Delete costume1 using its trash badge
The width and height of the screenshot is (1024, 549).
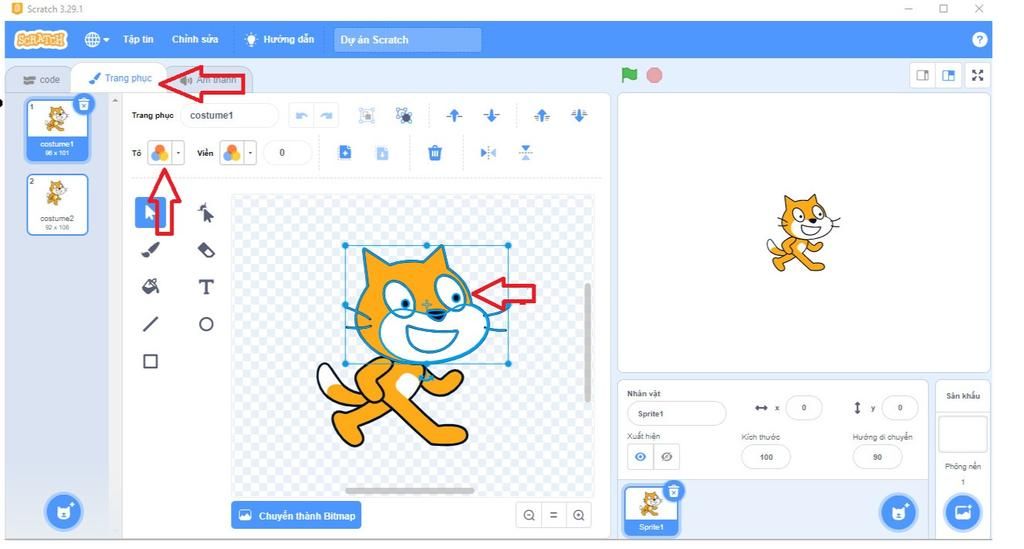[84, 104]
